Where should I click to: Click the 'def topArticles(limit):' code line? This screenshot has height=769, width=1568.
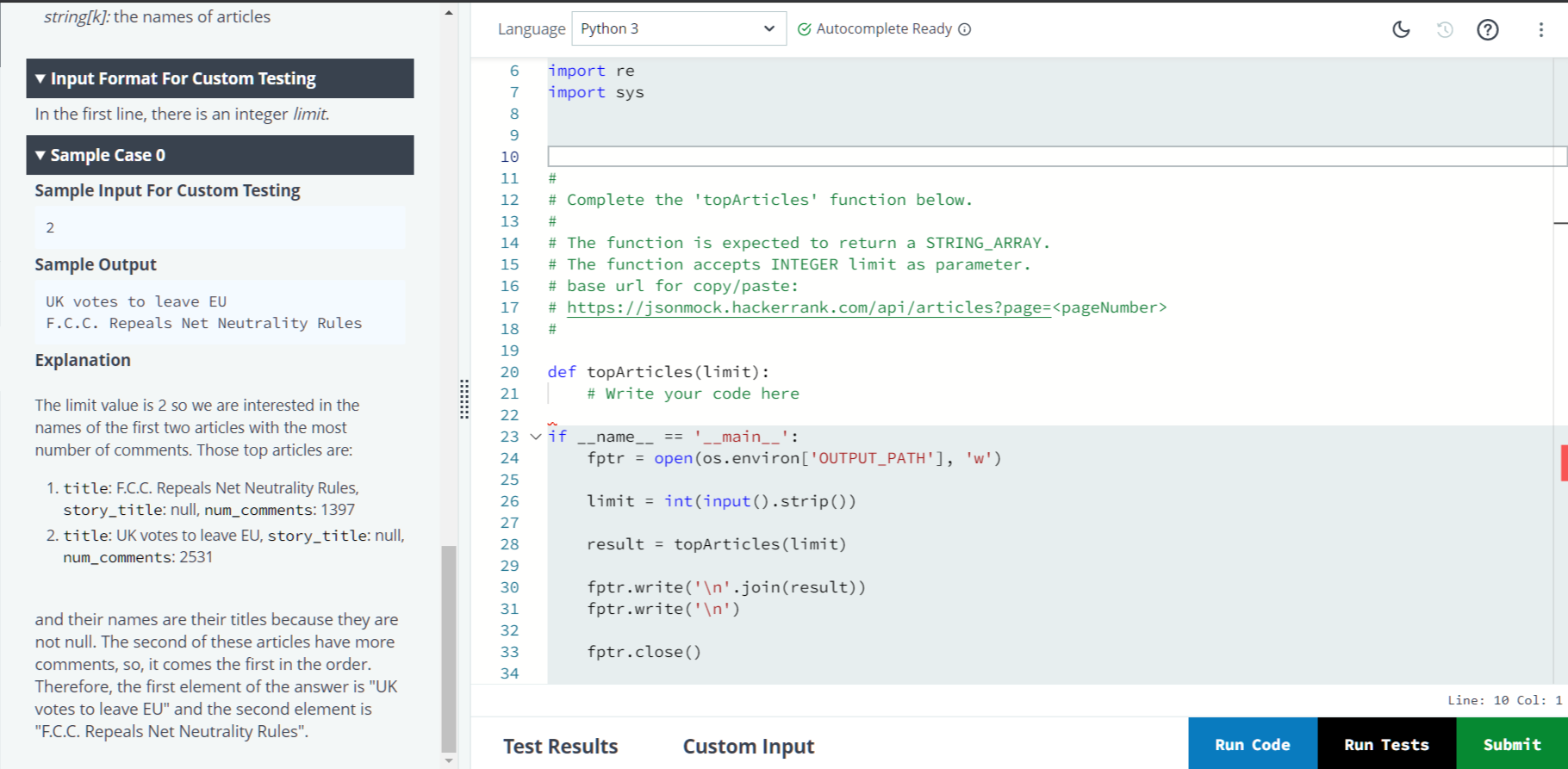[658, 372]
